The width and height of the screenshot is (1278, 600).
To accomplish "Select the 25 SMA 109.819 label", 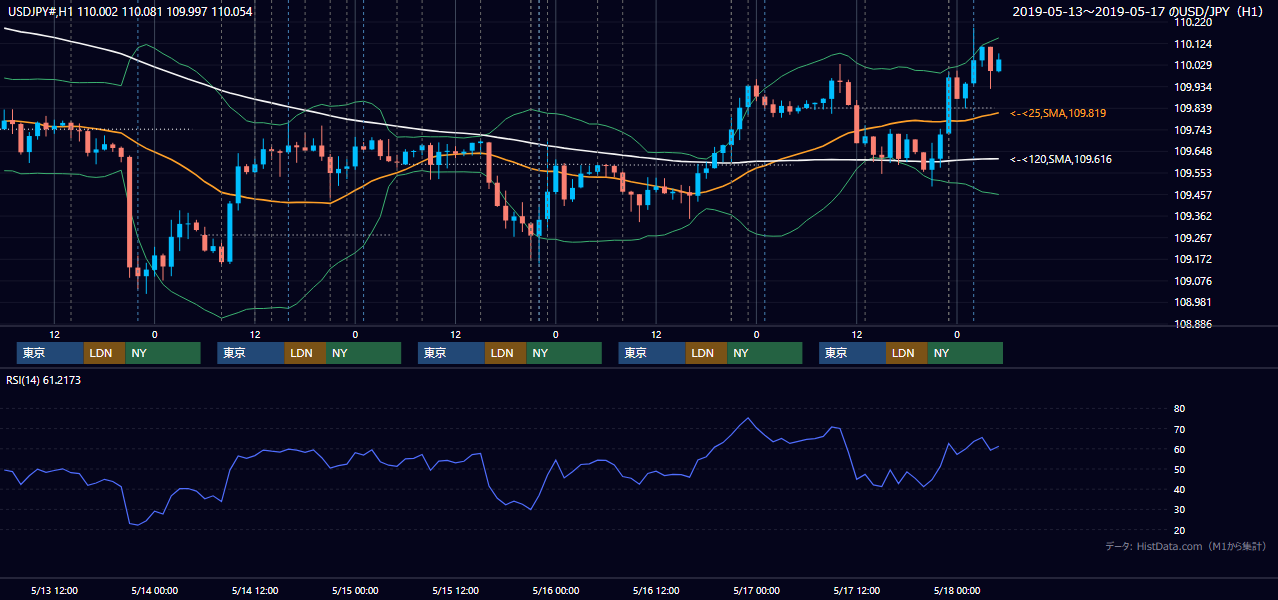I will (x=1058, y=114).
